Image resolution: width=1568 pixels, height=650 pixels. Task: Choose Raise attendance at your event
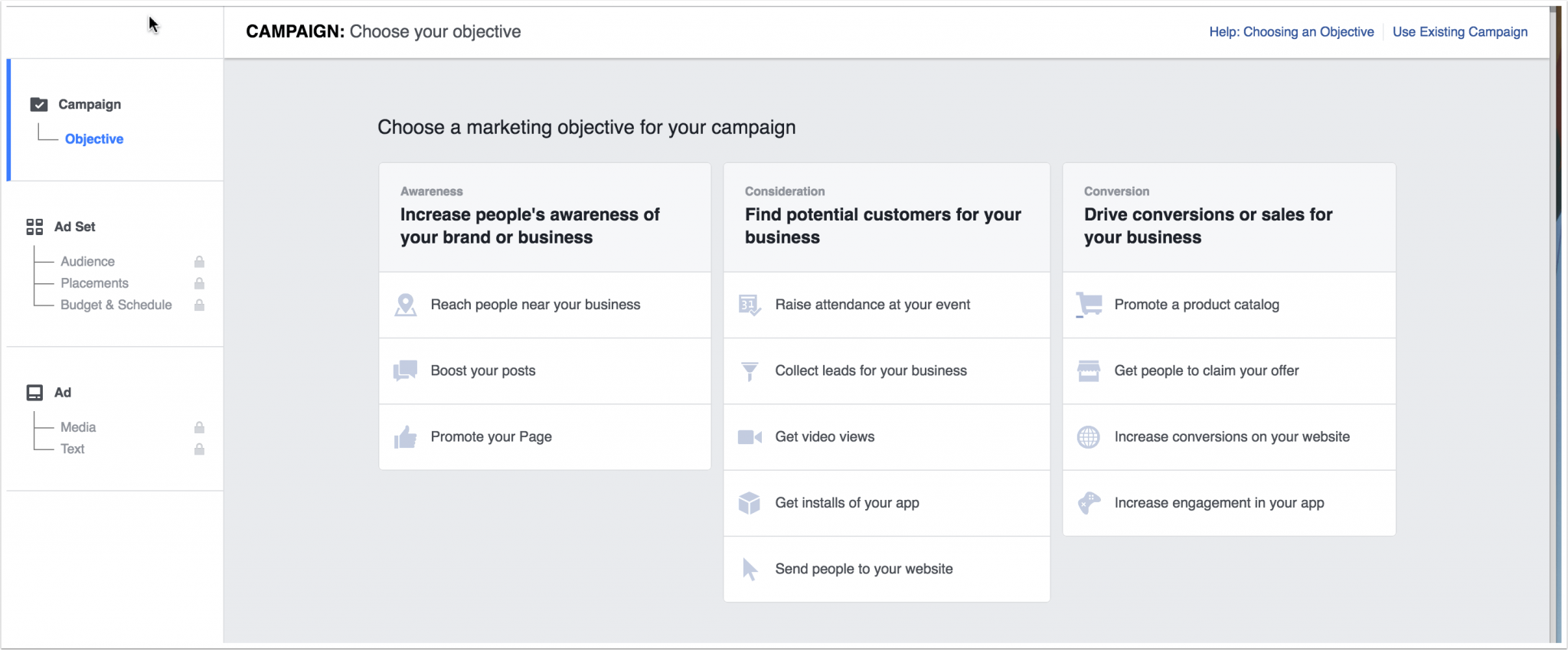coord(887,305)
